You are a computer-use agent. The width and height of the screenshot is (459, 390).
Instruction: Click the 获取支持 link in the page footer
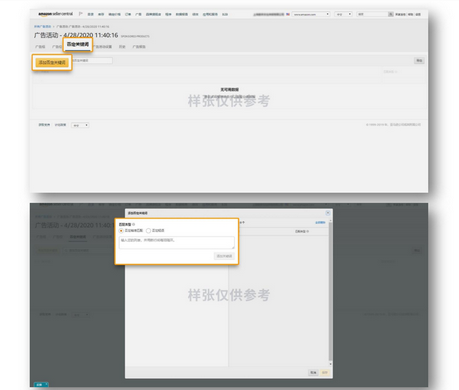click(x=44, y=125)
